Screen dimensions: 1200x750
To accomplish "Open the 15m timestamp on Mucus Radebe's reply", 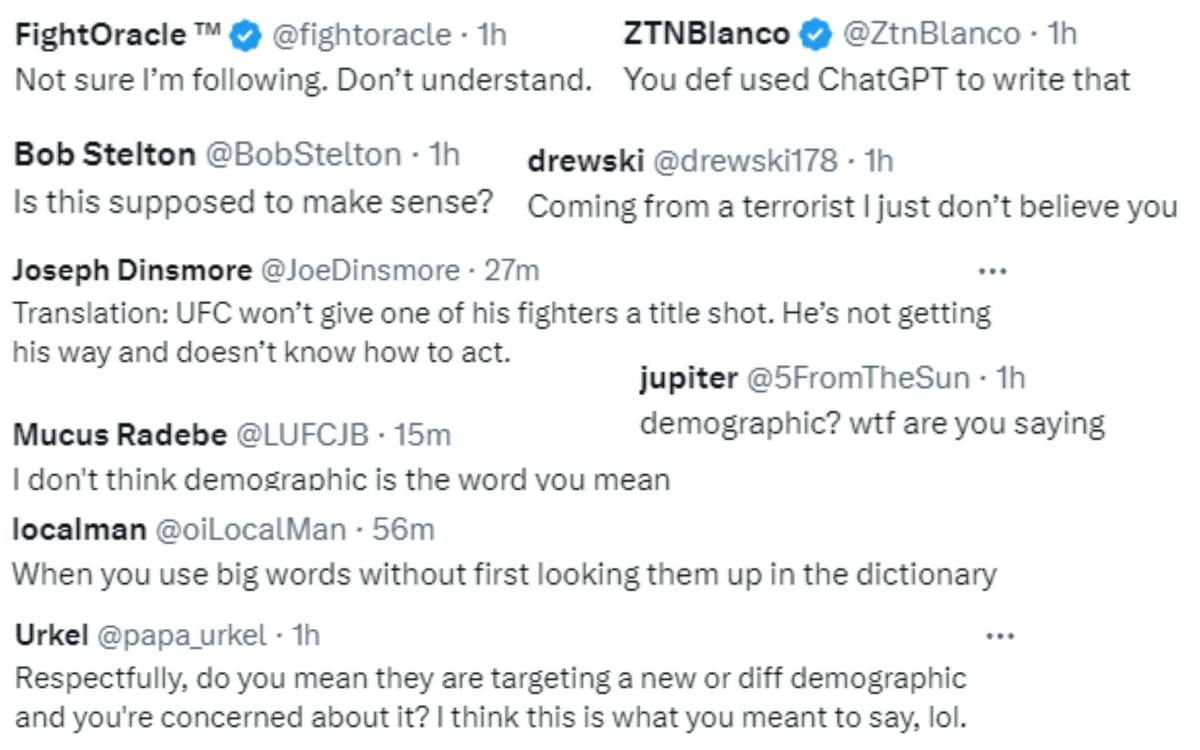I will pyautogui.click(x=422, y=435).
